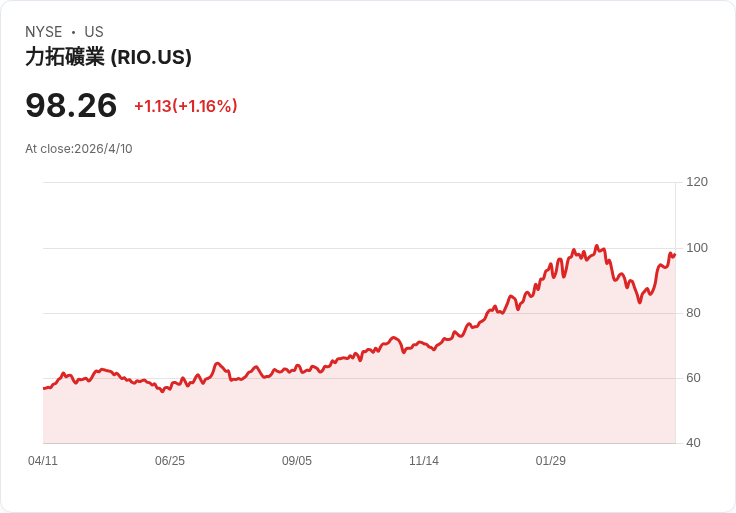Click the leftmost start of the price line
The image size is (736, 513).
[44, 388]
